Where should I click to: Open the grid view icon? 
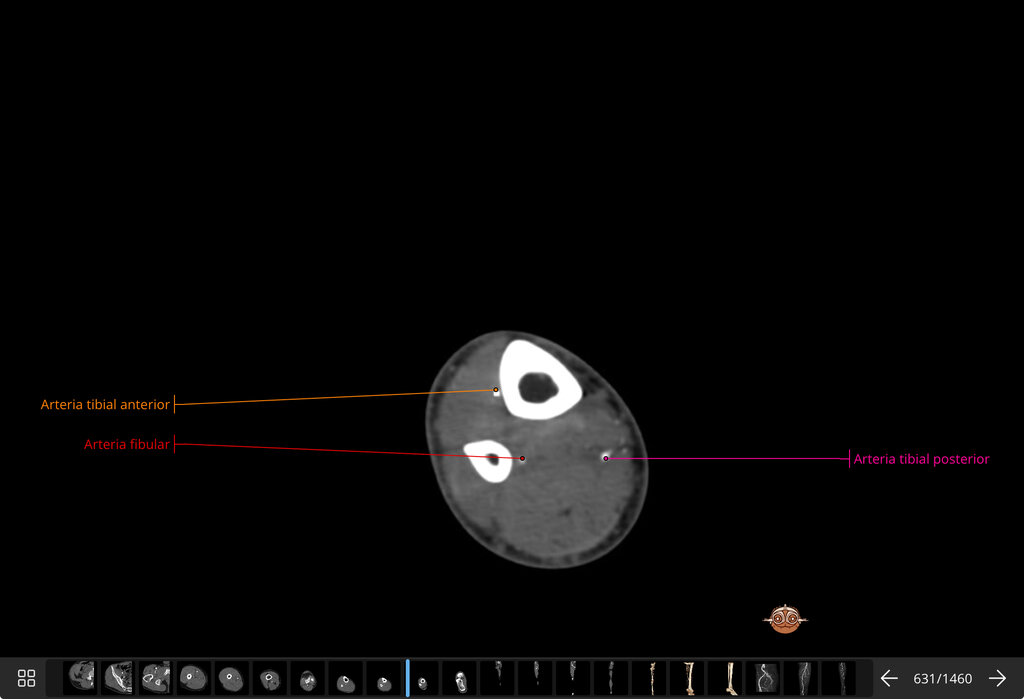tap(26, 678)
